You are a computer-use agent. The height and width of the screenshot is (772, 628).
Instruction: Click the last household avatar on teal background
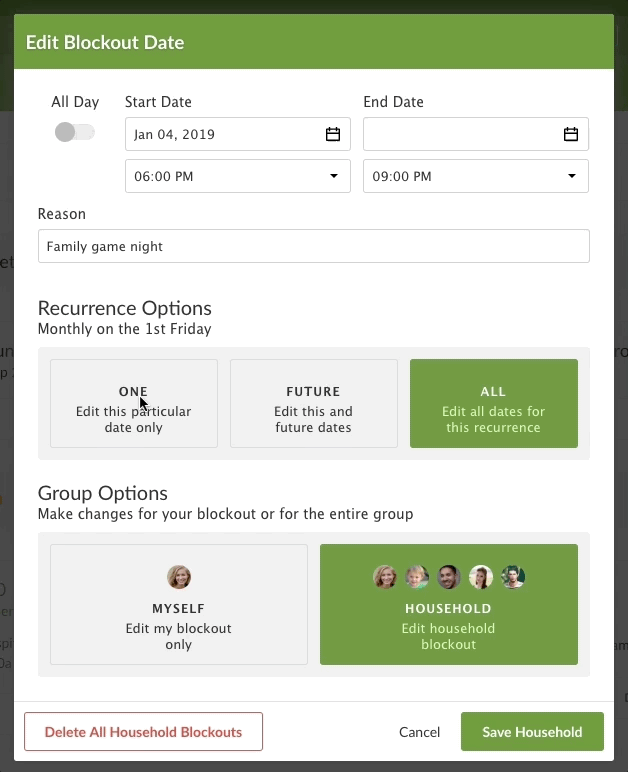tap(513, 577)
